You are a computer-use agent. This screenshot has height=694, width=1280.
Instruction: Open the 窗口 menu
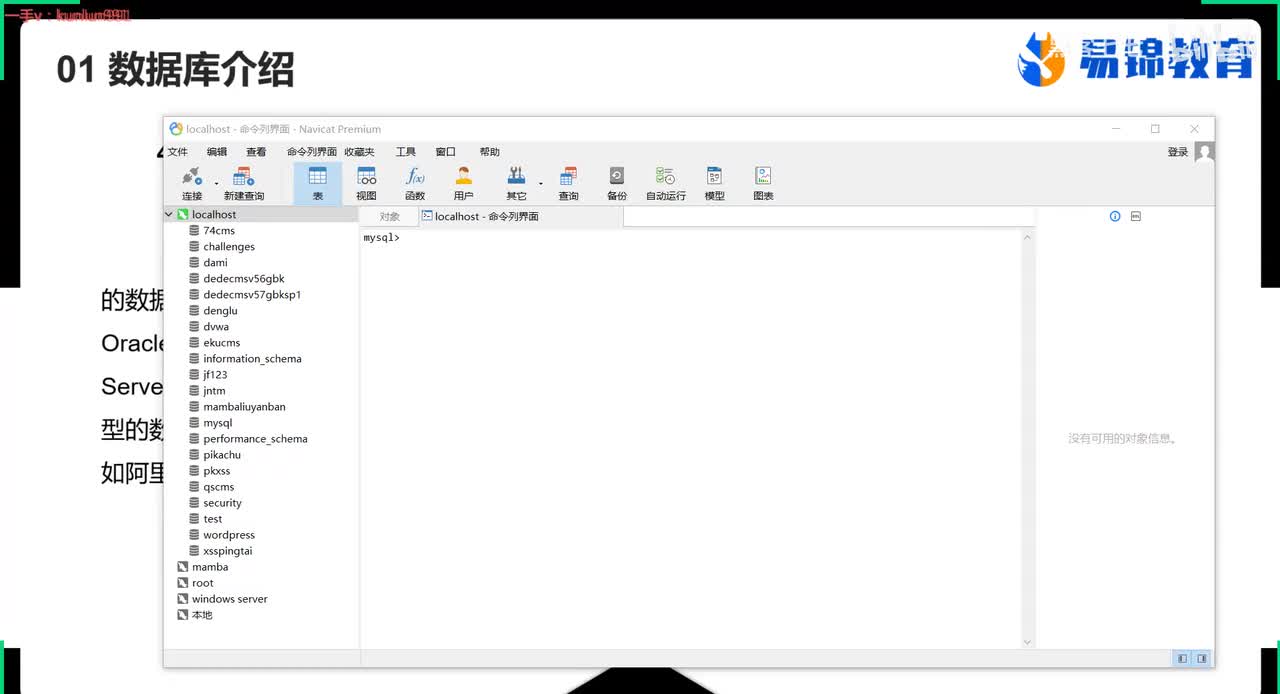(x=445, y=152)
